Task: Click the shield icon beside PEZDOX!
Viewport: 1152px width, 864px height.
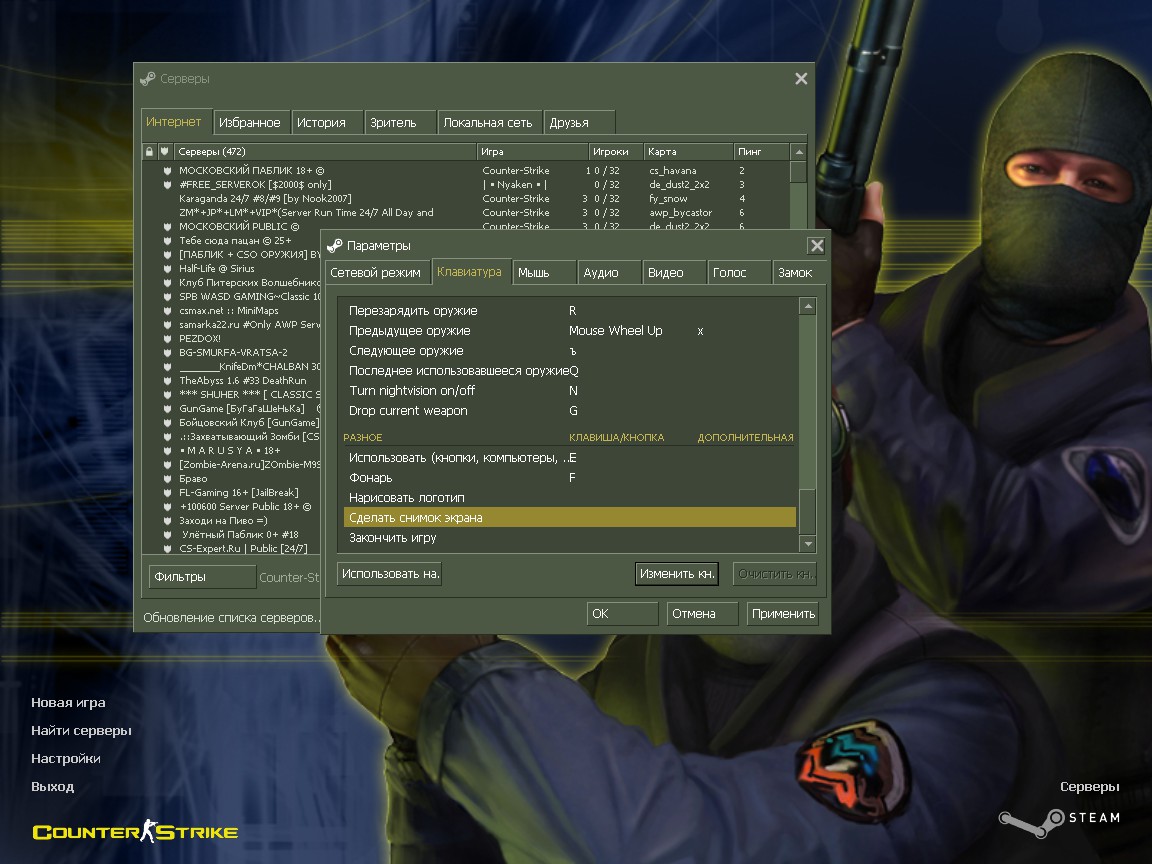Action: tap(168, 339)
